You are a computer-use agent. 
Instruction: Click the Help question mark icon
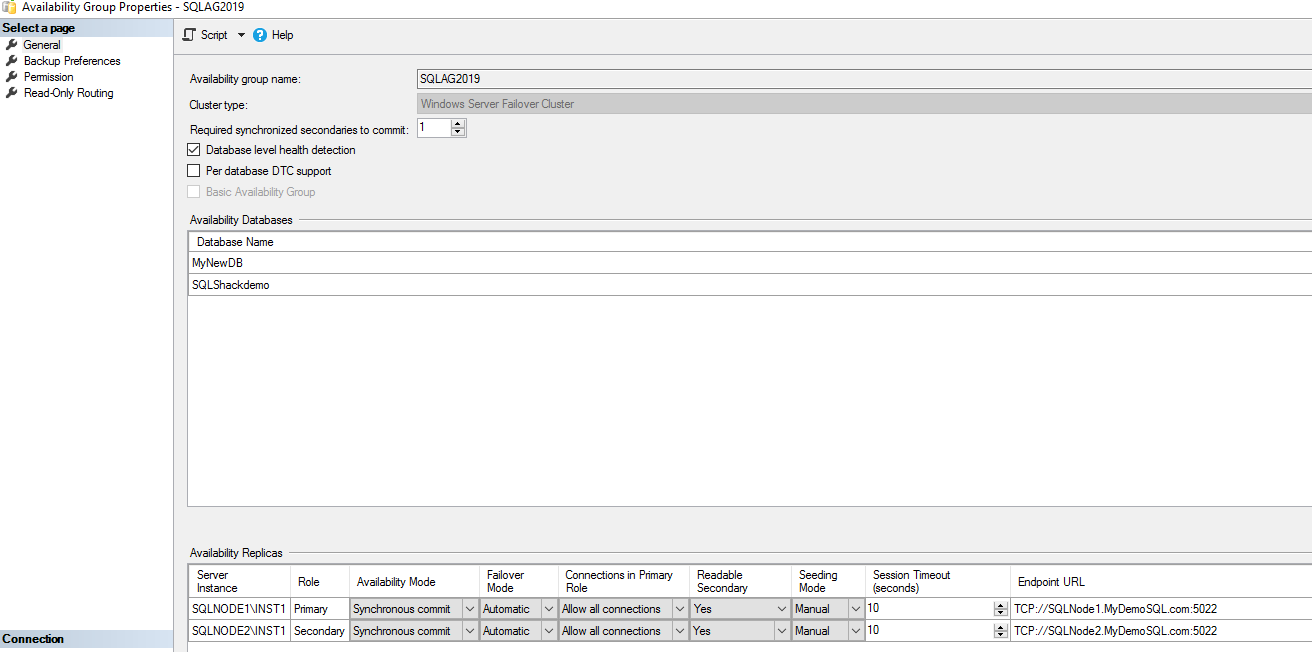click(x=260, y=35)
